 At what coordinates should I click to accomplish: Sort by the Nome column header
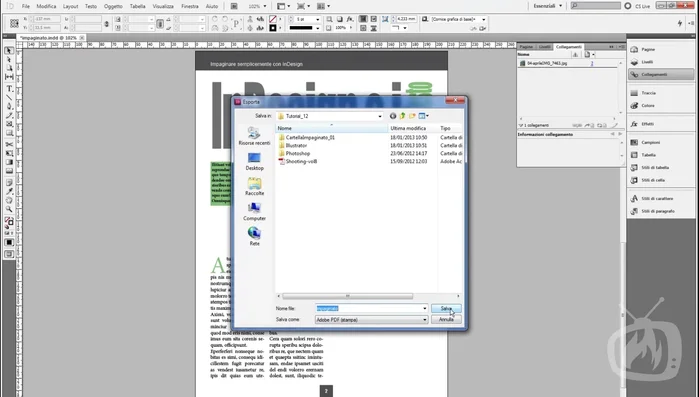coord(331,128)
